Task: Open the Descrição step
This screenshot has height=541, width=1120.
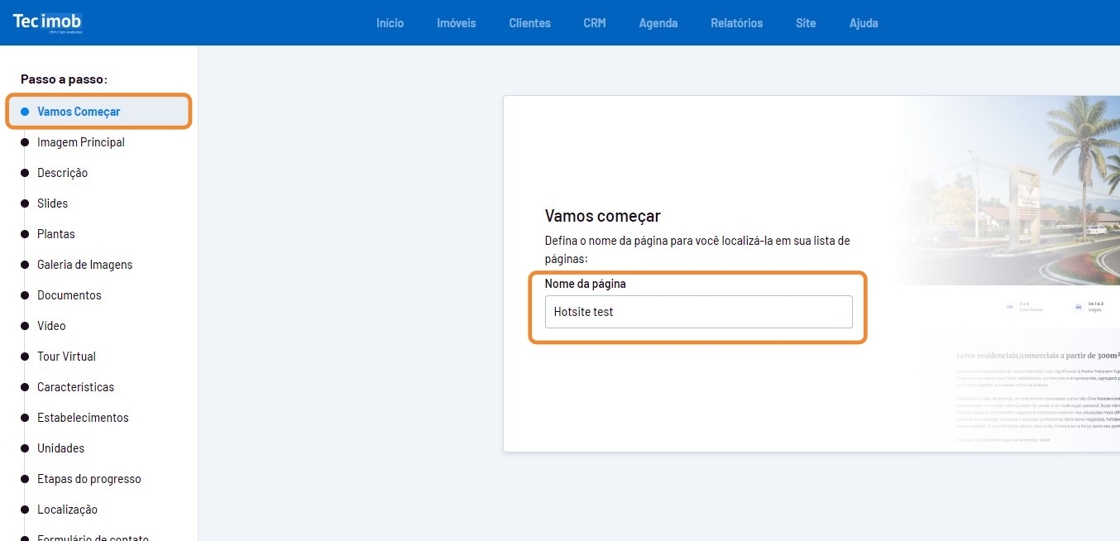Action: 62,173
